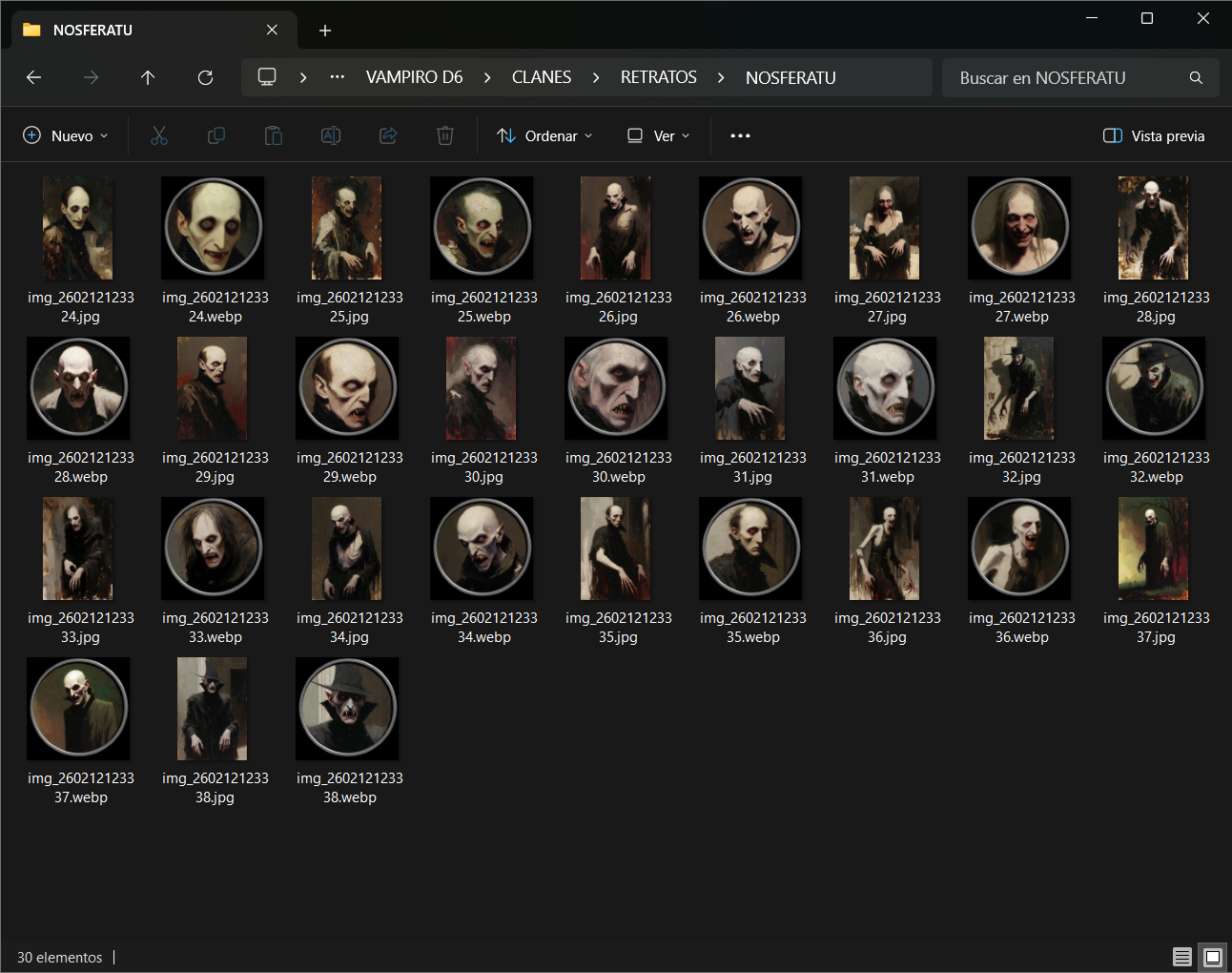1232x973 pixels.
Task: Navigate to RETRATOS breadcrumb folder
Action: (x=659, y=77)
